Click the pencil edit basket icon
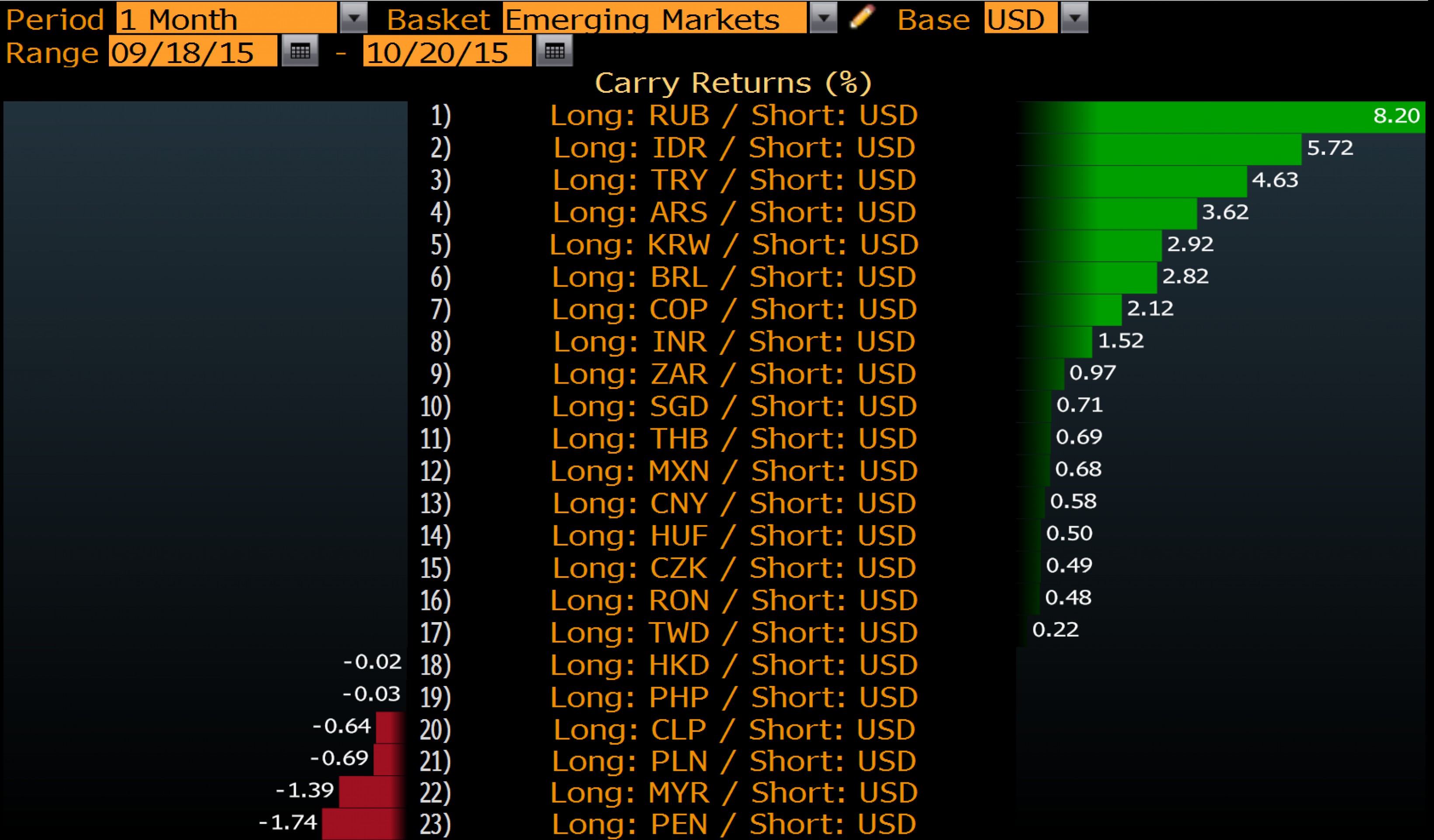Image resolution: width=1434 pixels, height=840 pixels. tap(861, 17)
